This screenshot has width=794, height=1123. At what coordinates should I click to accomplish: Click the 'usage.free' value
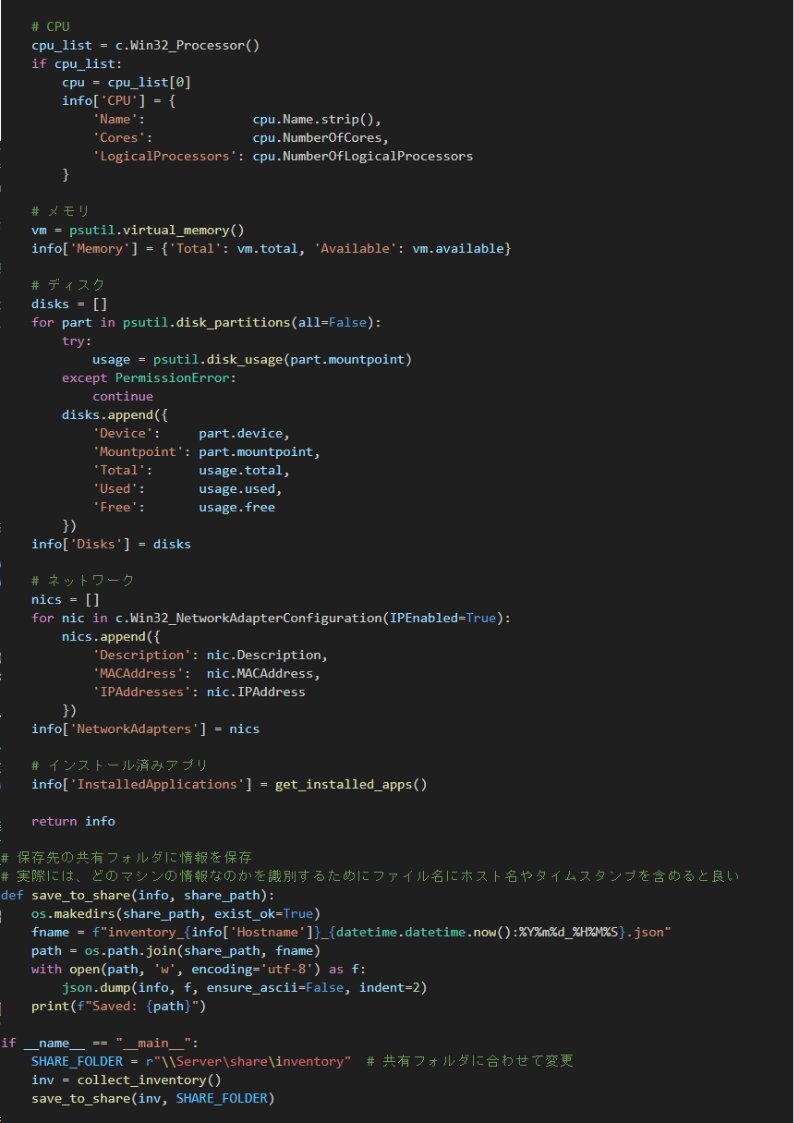237,507
